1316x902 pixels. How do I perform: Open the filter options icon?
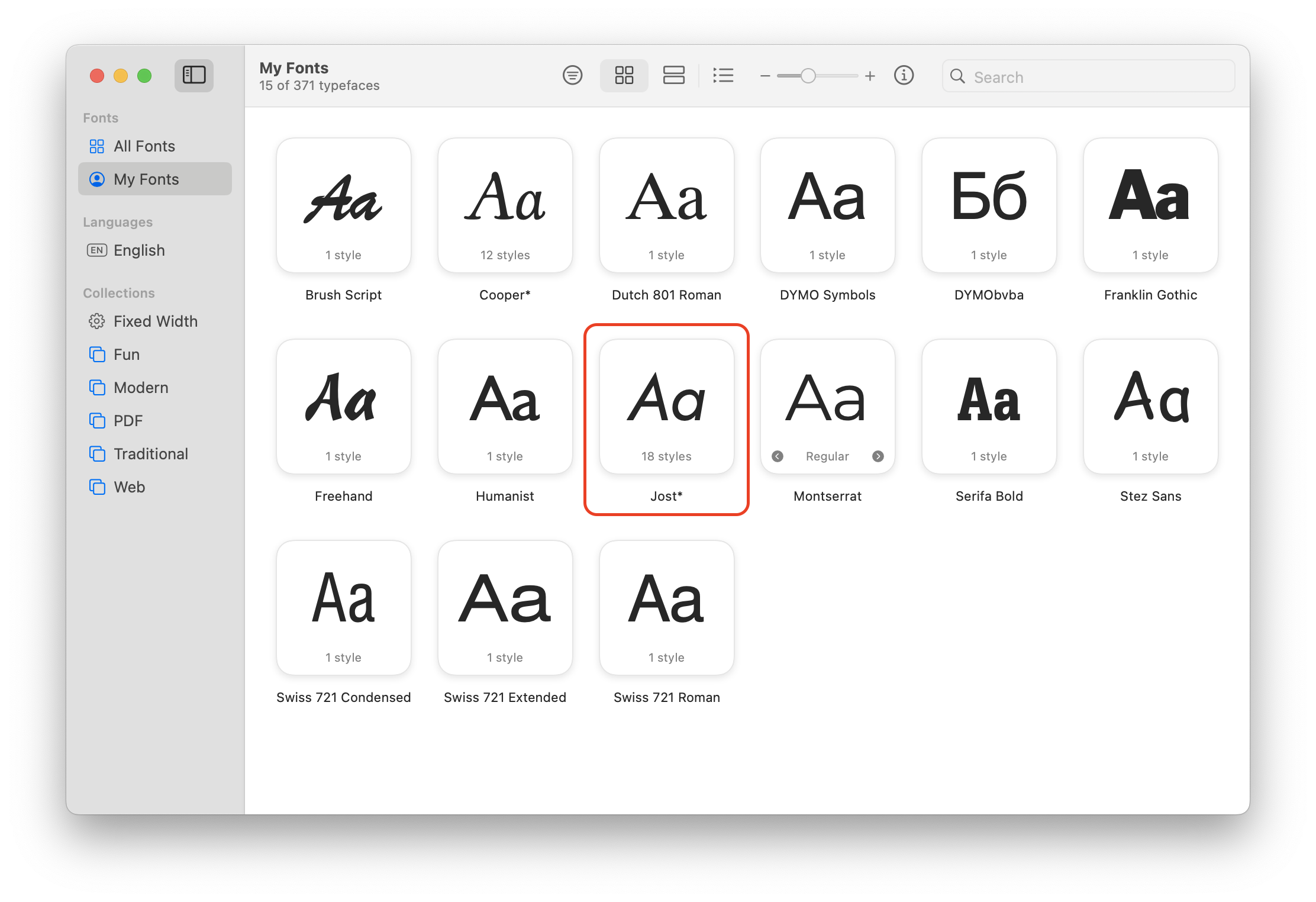coord(572,75)
